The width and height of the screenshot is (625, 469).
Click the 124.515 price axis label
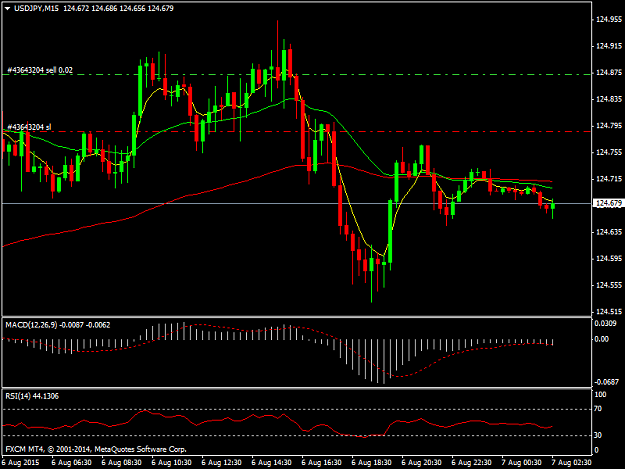tap(608, 312)
